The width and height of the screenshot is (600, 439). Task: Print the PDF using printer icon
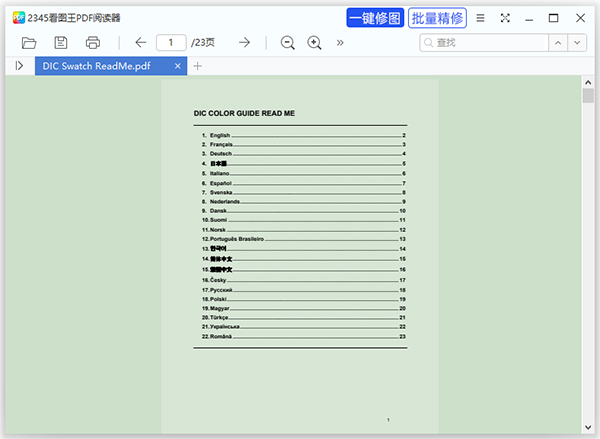point(93,42)
